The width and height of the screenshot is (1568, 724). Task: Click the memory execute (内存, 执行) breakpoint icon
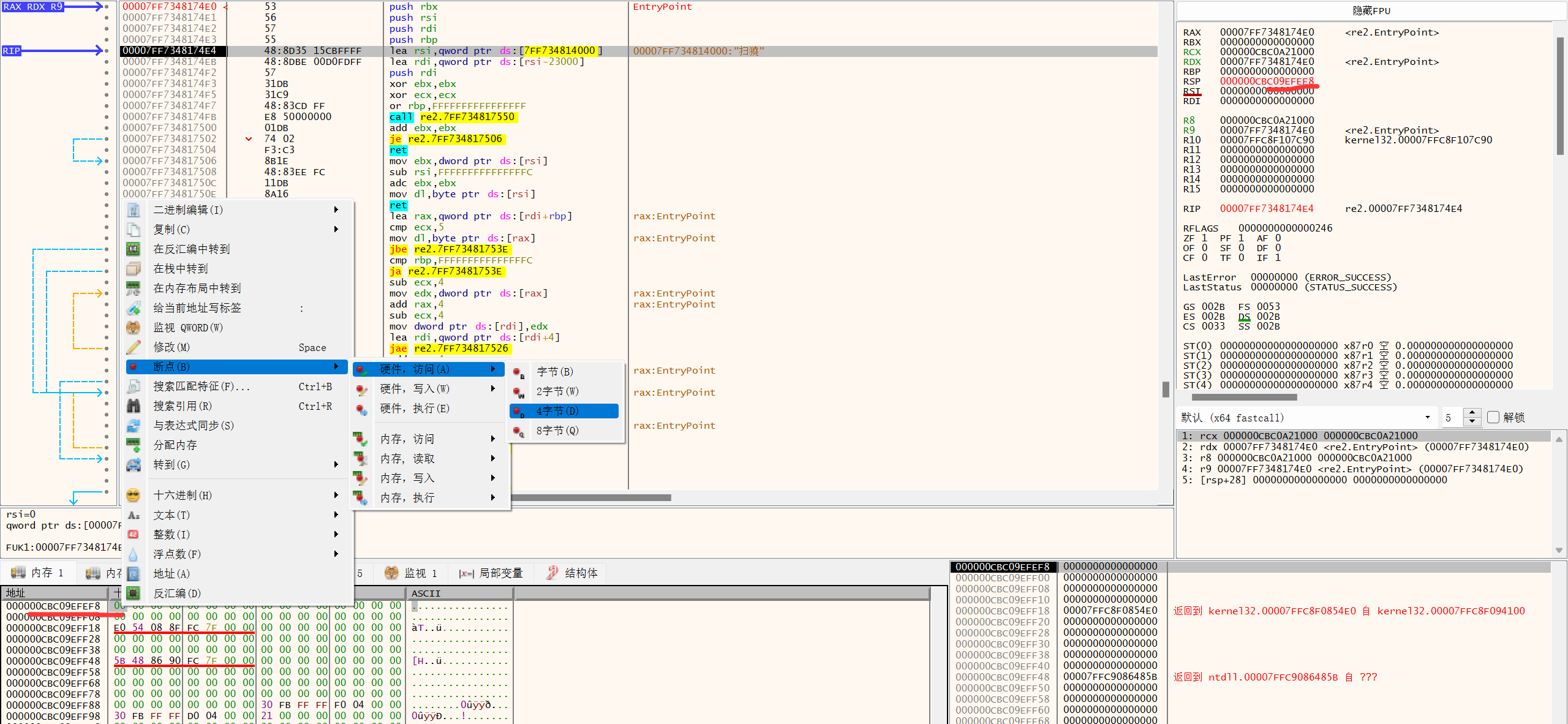click(x=360, y=498)
